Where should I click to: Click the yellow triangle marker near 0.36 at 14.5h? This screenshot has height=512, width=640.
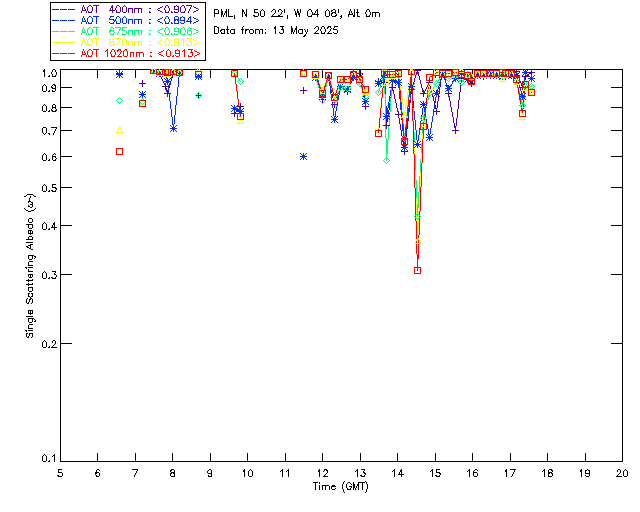(x=417, y=242)
